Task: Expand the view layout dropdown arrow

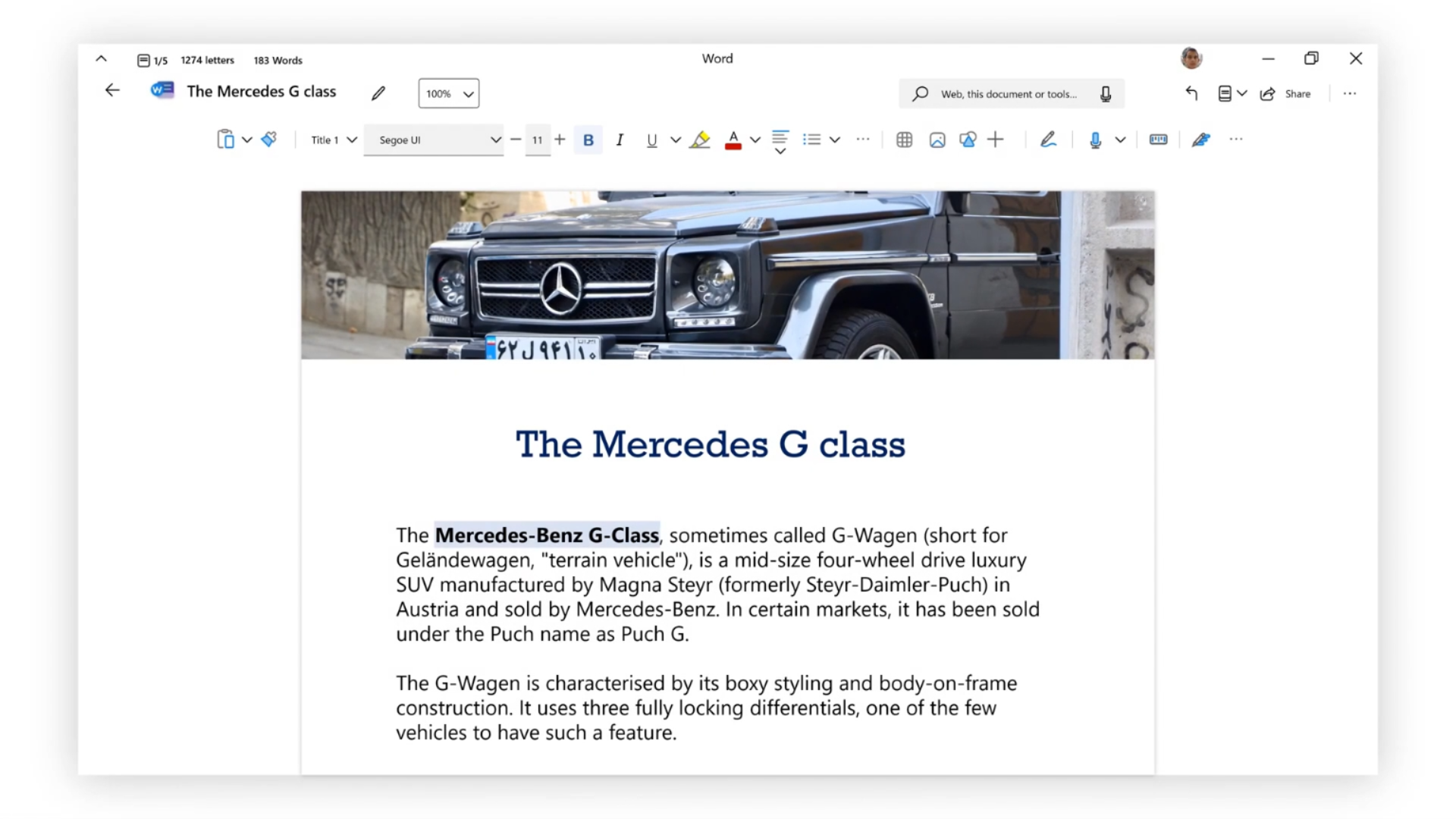Action: [1241, 93]
